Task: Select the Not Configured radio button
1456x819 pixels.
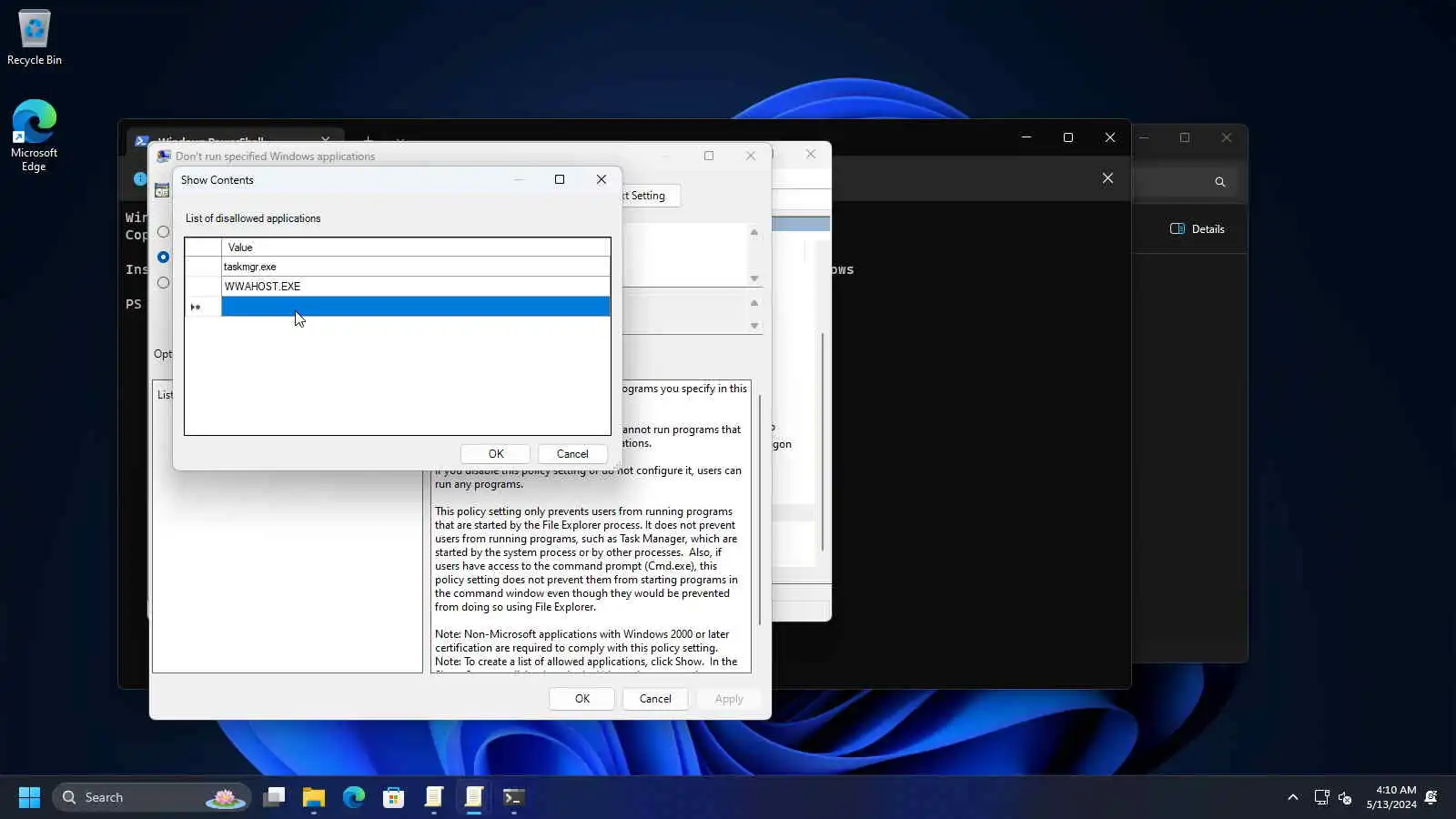Action: point(164,232)
